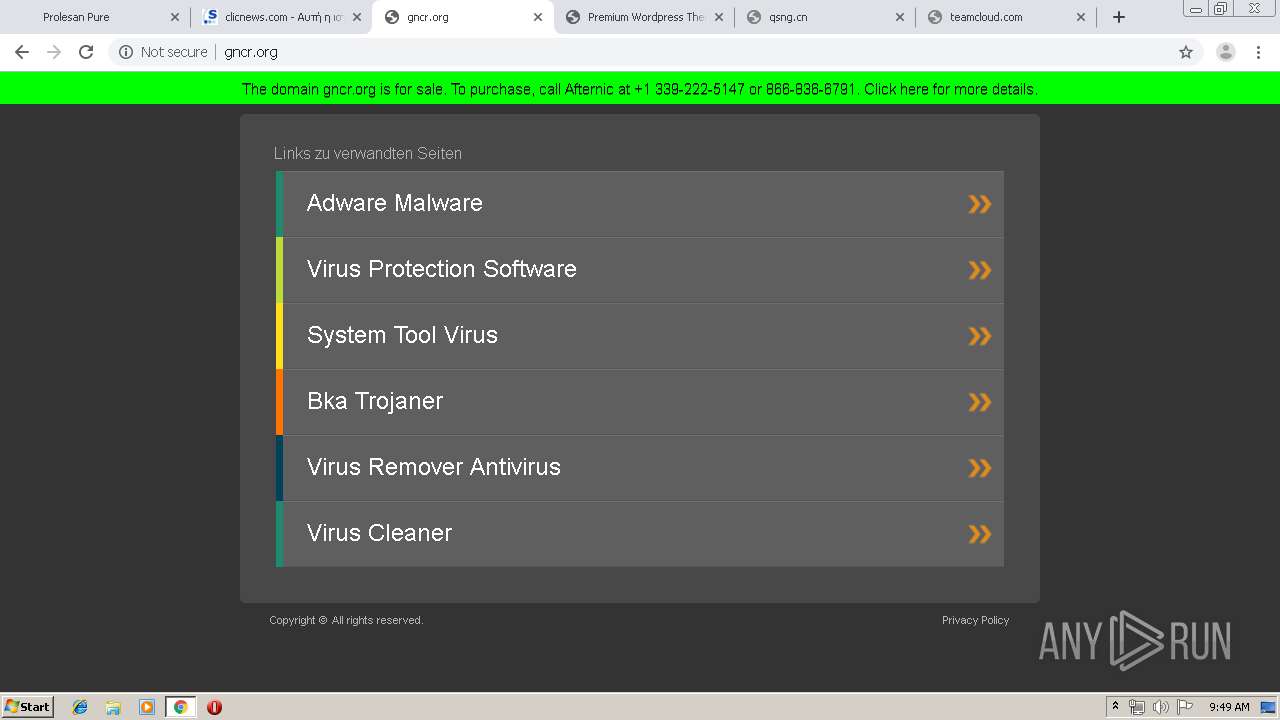Click 'Links zu verwandten Seiten' heading
The width and height of the screenshot is (1280, 720).
tap(368, 153)
